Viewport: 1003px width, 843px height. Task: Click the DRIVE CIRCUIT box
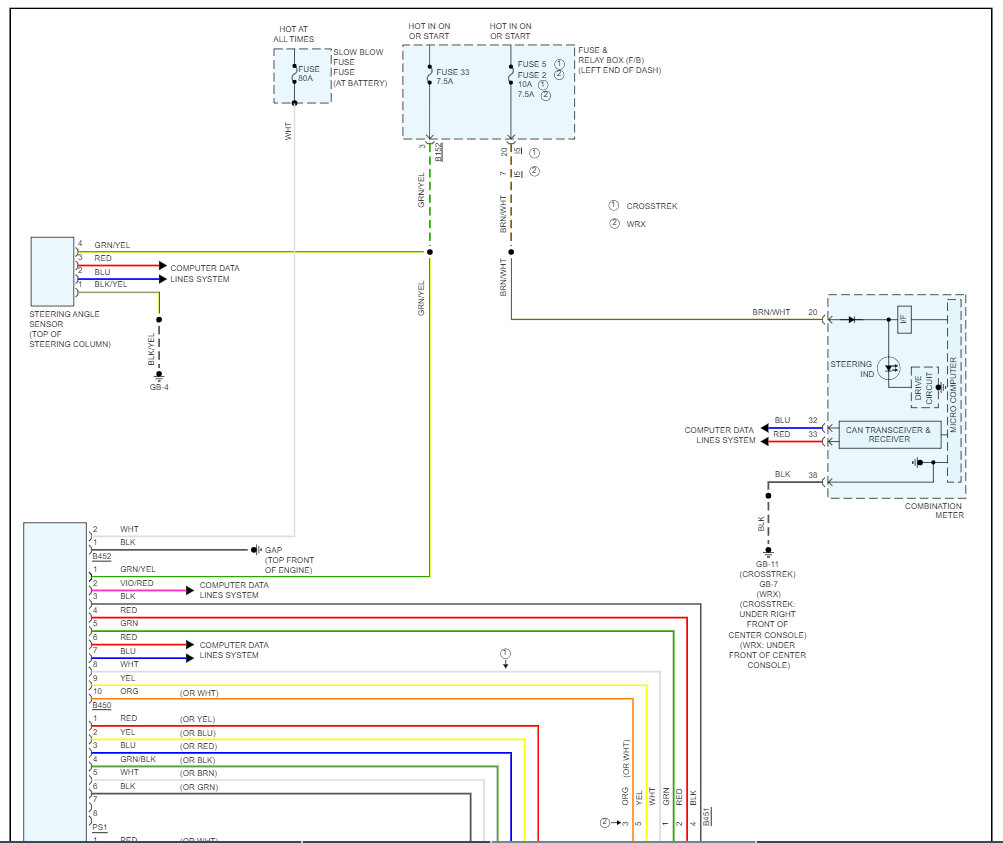[924, 388]
